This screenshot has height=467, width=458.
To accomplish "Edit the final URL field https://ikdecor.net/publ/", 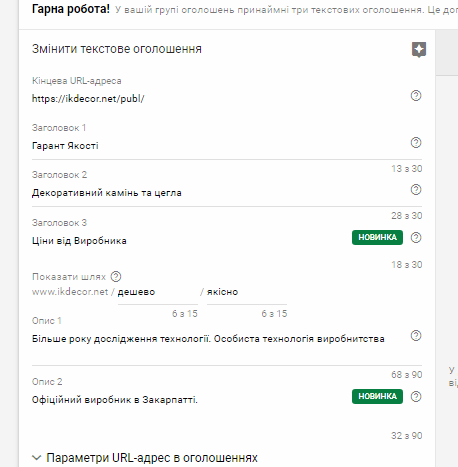I will point(218,99).
